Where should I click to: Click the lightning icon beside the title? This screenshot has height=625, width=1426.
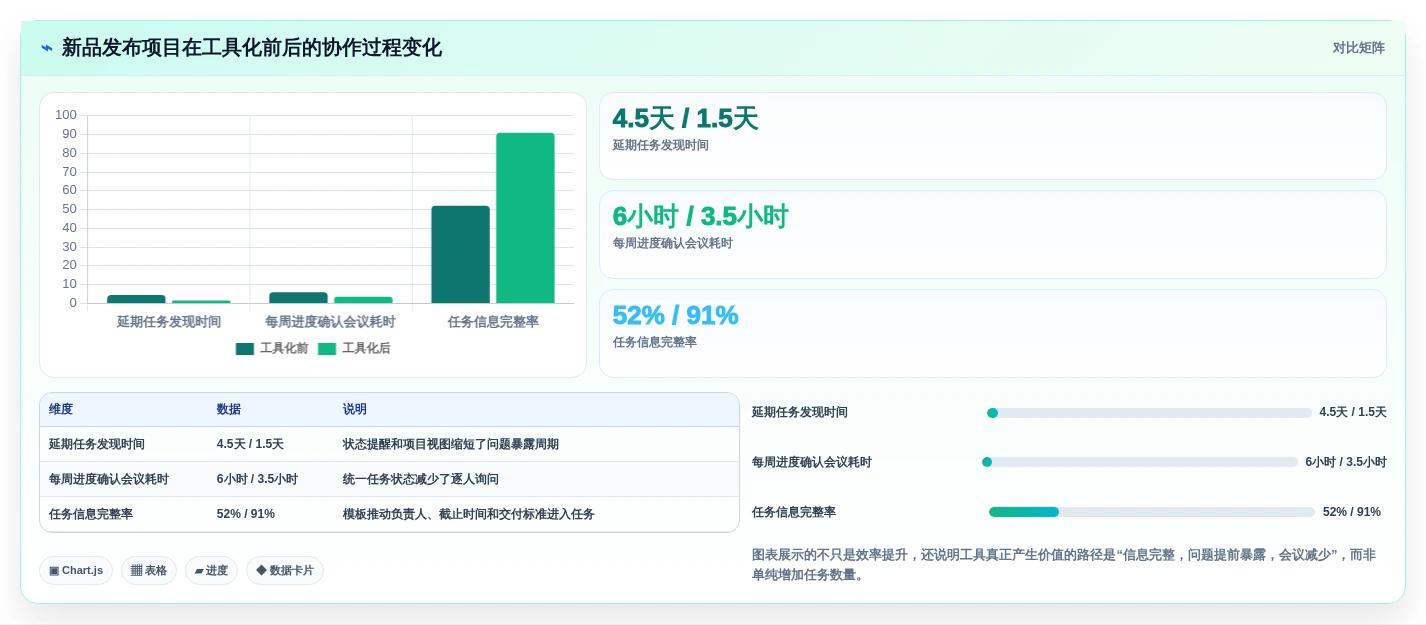[x=47, y=48]
